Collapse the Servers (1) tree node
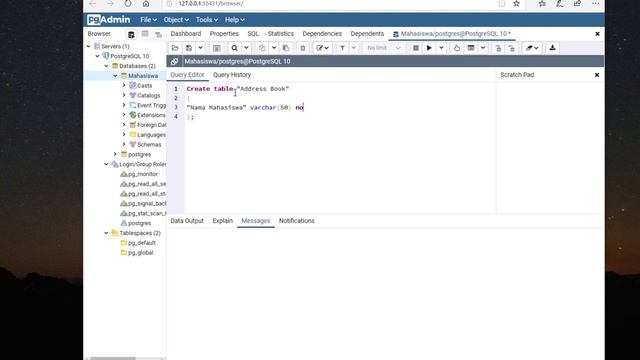Screen dimensions: 640x360 tap(89, 46)
